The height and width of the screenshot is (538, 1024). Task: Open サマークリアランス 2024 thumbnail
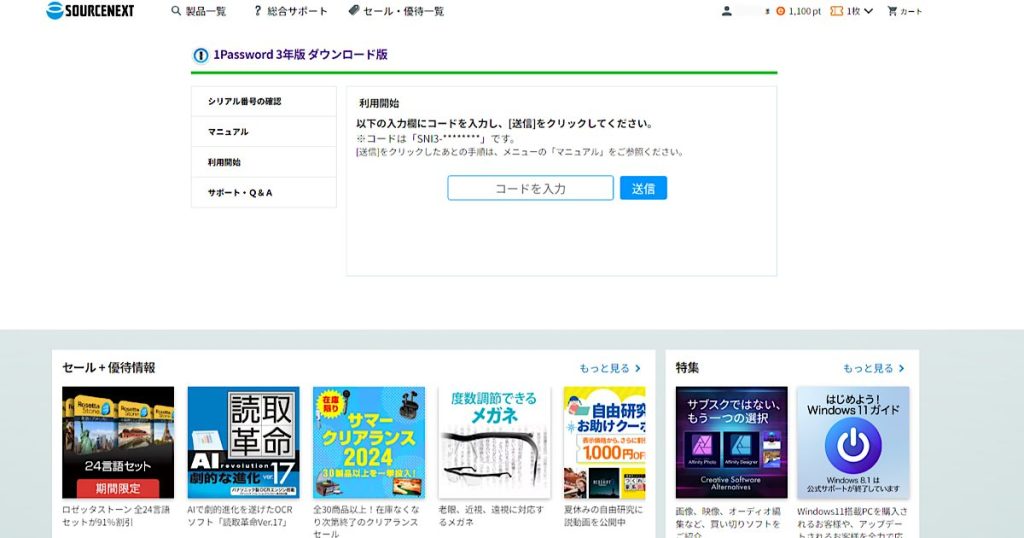(369, 442)
